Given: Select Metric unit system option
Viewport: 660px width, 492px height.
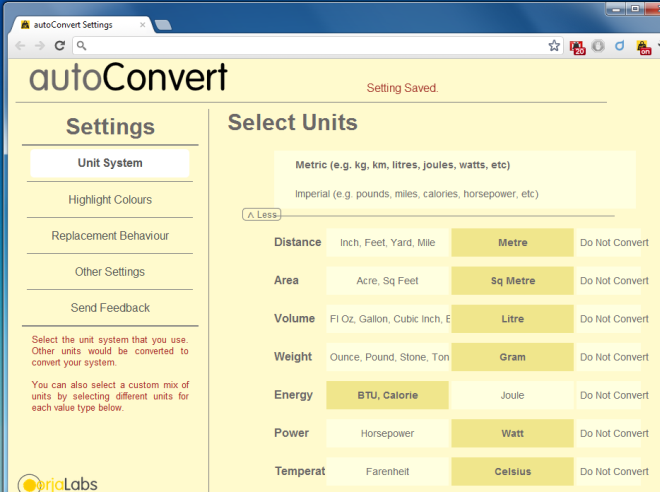Looking at the screenshot, I should 403,165.
